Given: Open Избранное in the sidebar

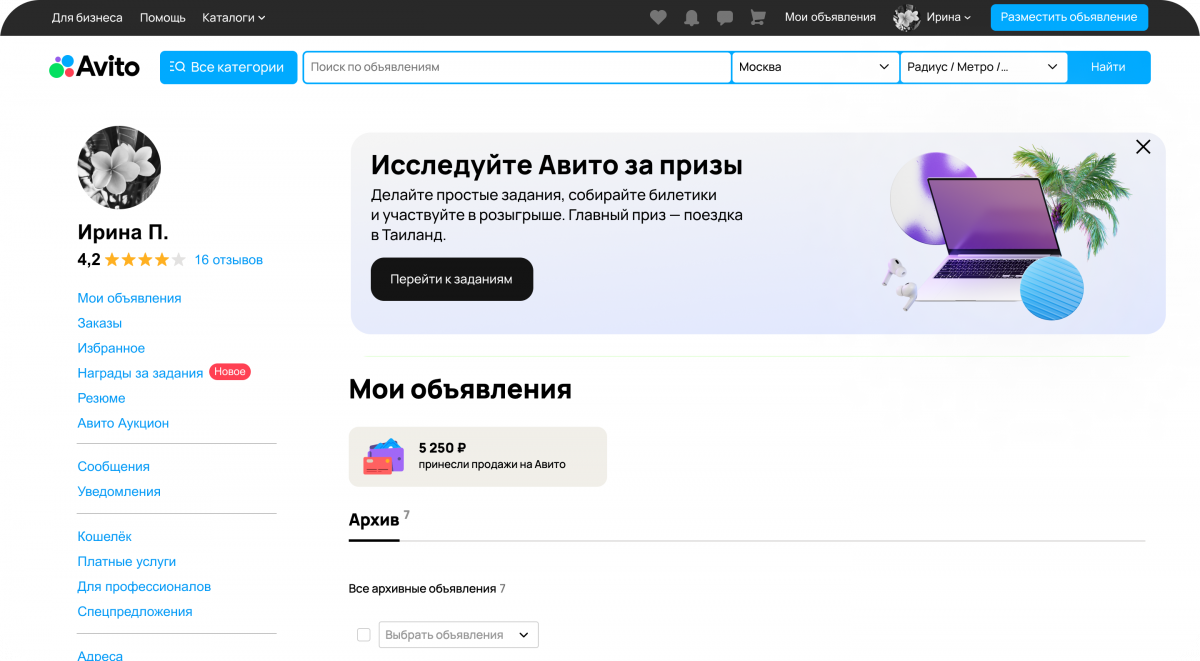Looking at the screenshot, I should pyautogui.click(x=111, y=348).
